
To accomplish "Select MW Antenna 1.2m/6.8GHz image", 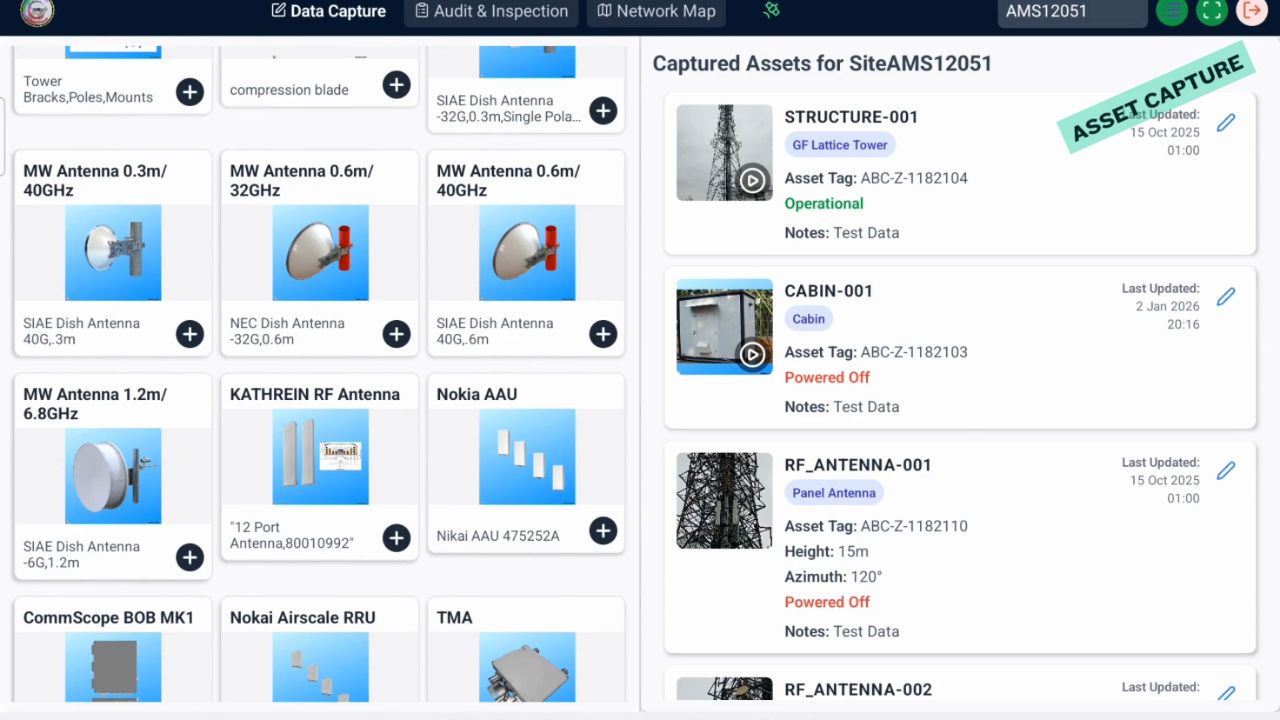I will tap(113, 476).
